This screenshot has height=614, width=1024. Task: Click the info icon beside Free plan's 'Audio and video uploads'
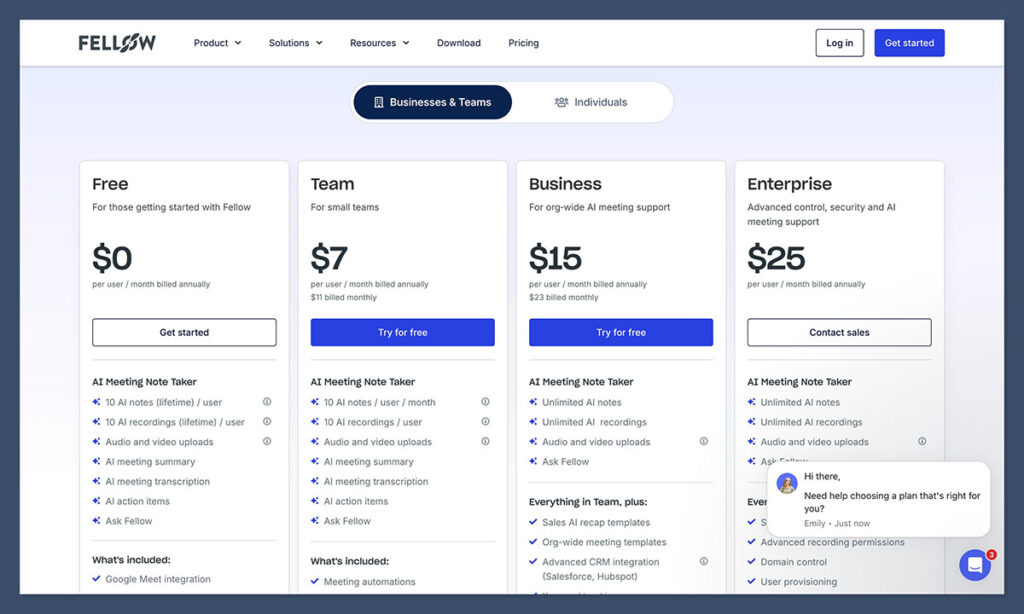(267, 442)
